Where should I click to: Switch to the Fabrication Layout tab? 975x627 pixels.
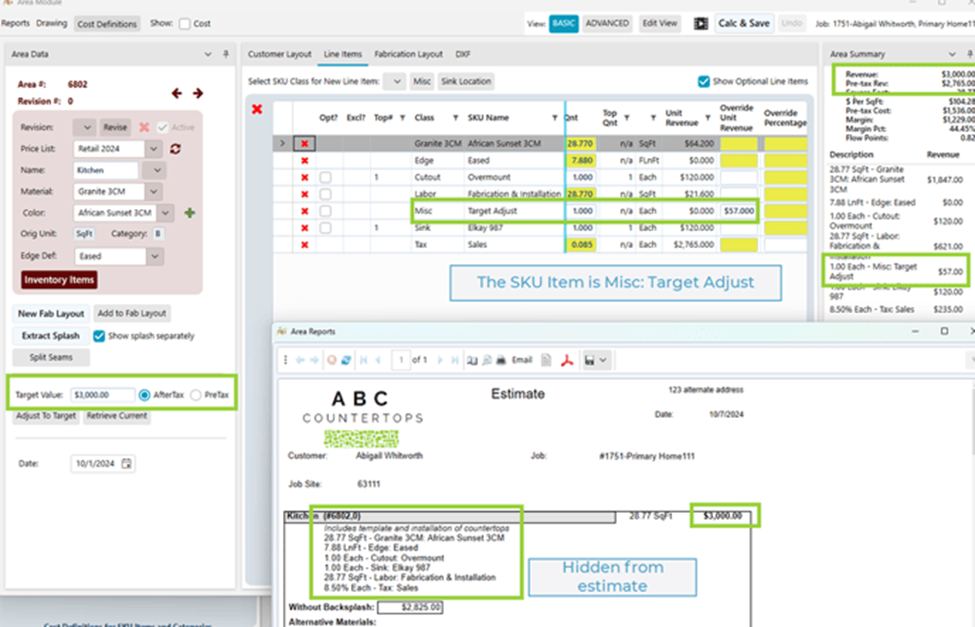pos(409,54)
